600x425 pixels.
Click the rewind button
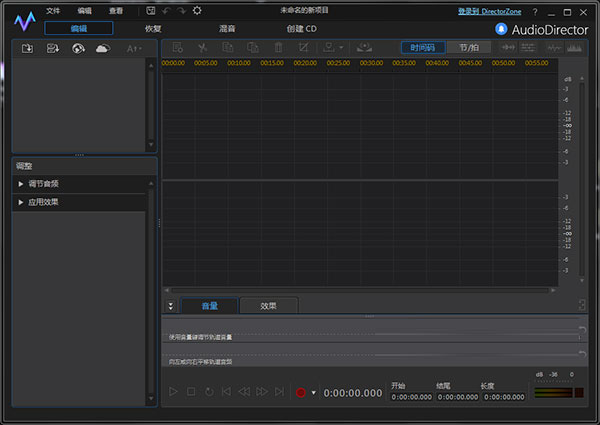[x=244, y=392]
